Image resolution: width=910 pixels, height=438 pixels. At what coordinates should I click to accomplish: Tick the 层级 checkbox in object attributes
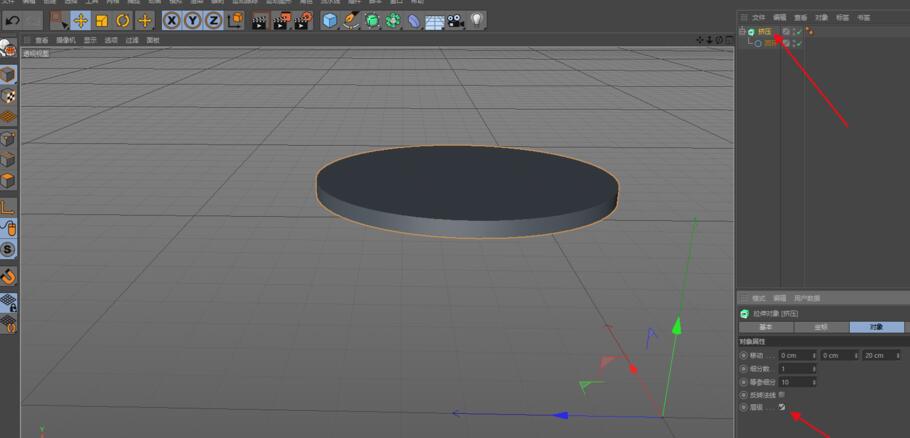pyautogui.click(x=782, y=408)
